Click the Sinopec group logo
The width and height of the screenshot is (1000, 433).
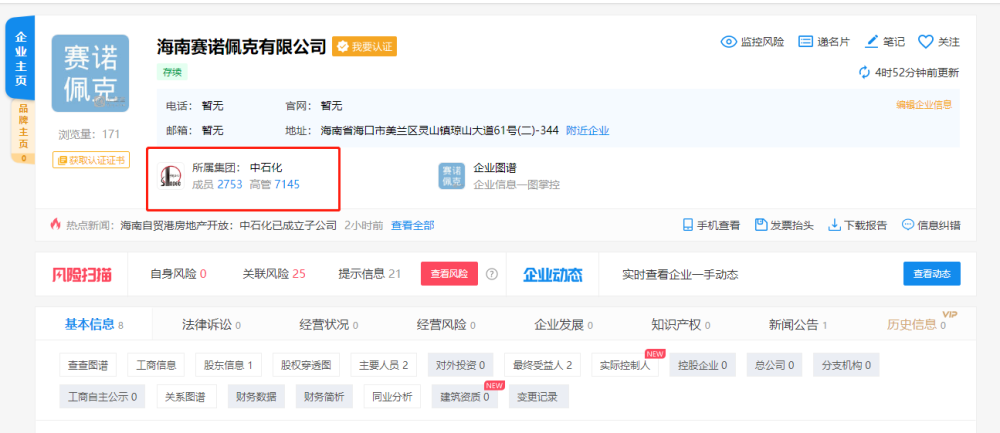[171, 177]
